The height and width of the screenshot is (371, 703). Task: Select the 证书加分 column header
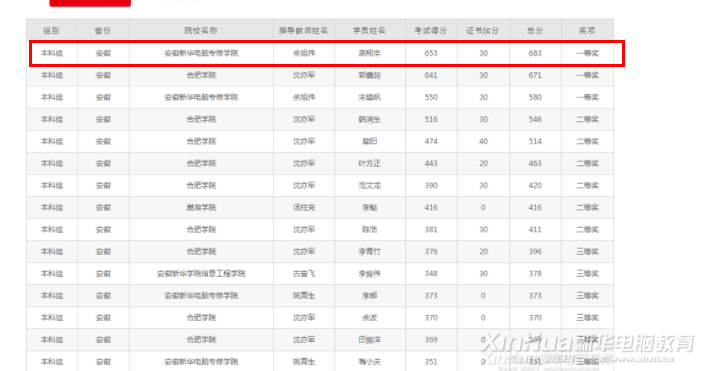pos(483,31)
